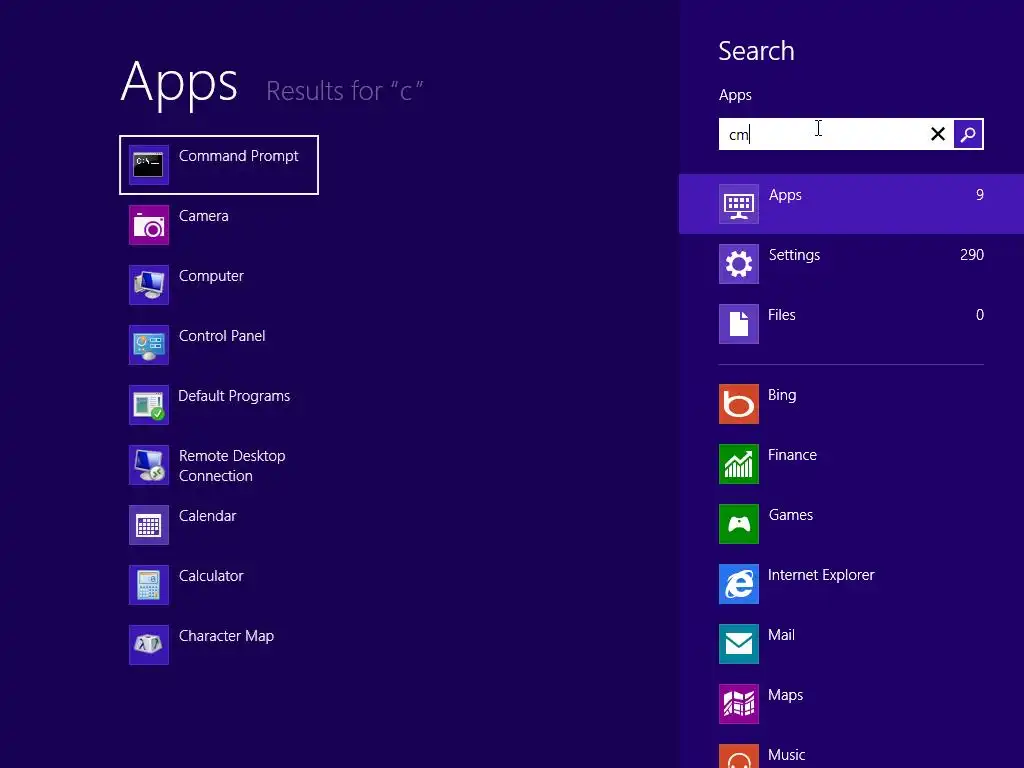Choose Mail label in search list

click(781, 635)
